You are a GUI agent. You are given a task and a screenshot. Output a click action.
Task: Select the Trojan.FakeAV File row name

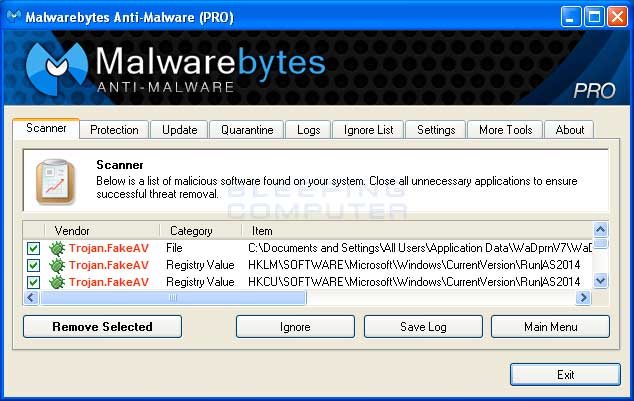pyautogui.click(x=109, y=248)
